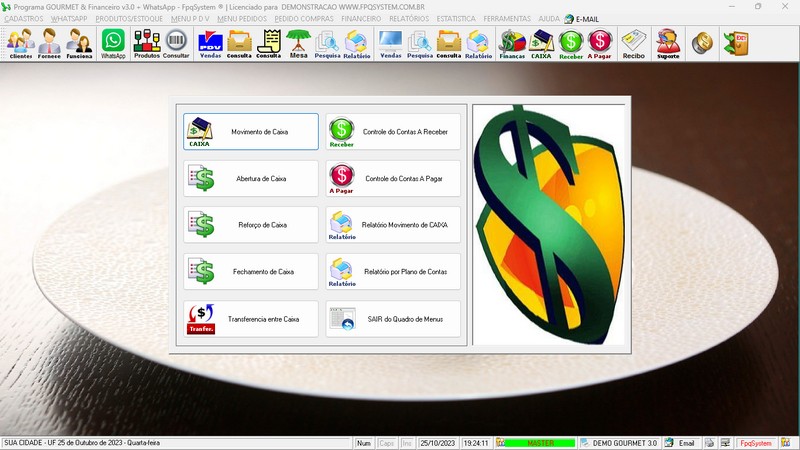Click the barcode Consultar icon

(x=176, y=44)
